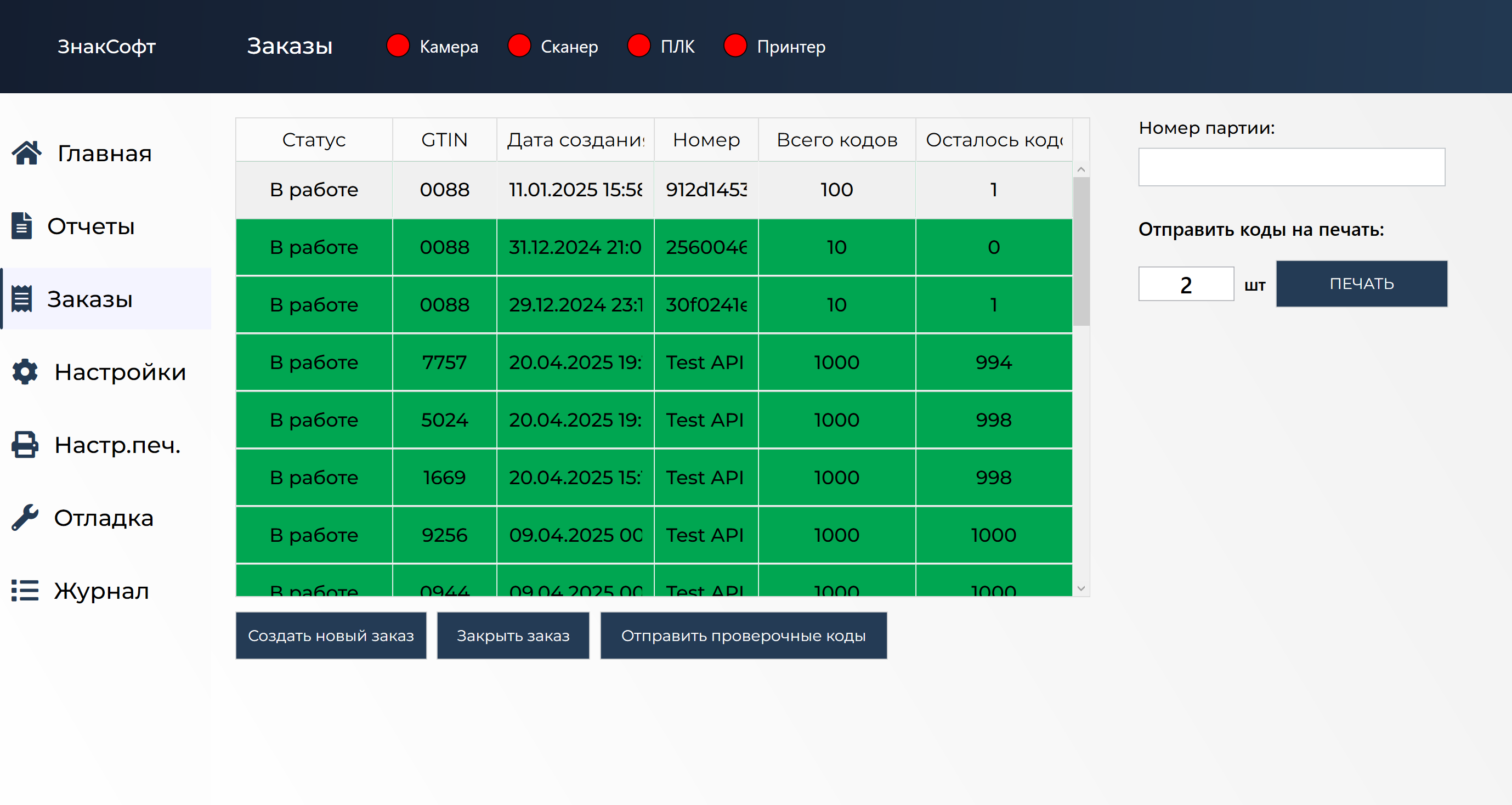Click the home icon next to Главная

[x=26, y=153]
